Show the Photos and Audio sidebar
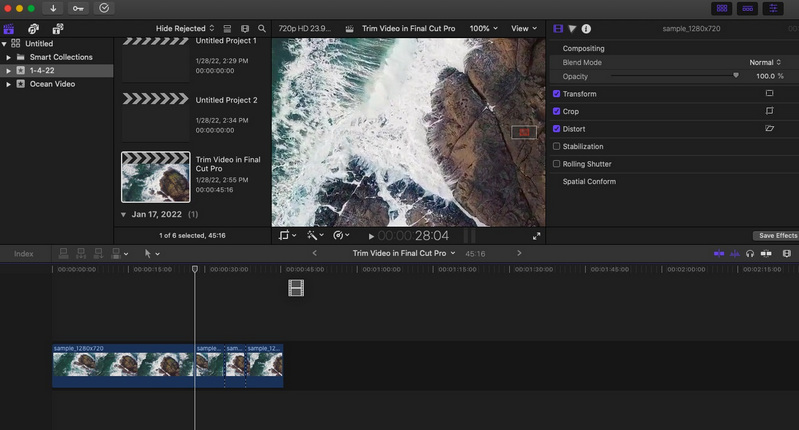This screenshot has height=430, width=799. pos(34,29)
